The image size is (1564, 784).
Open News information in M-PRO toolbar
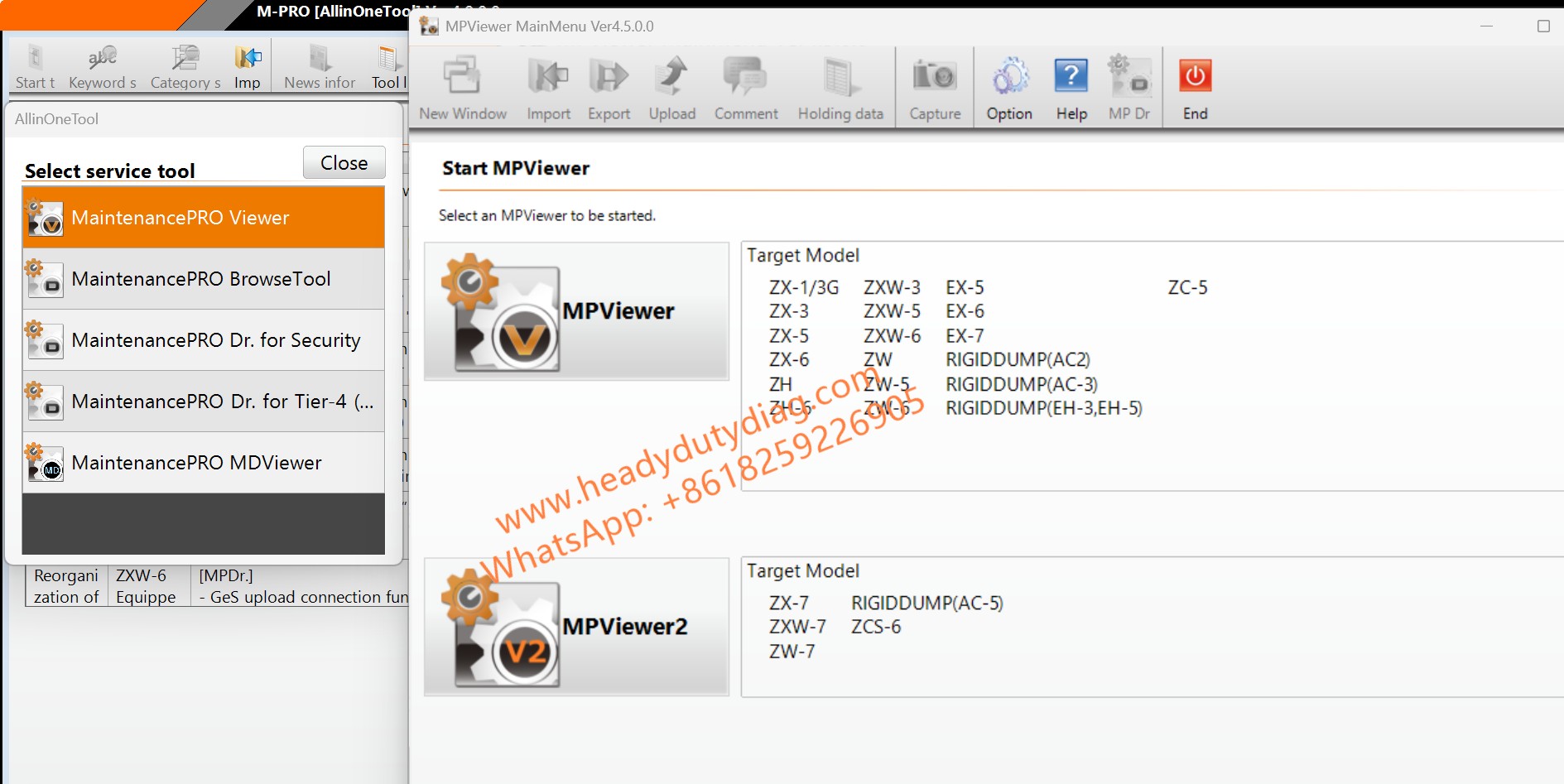click(320, 66)
